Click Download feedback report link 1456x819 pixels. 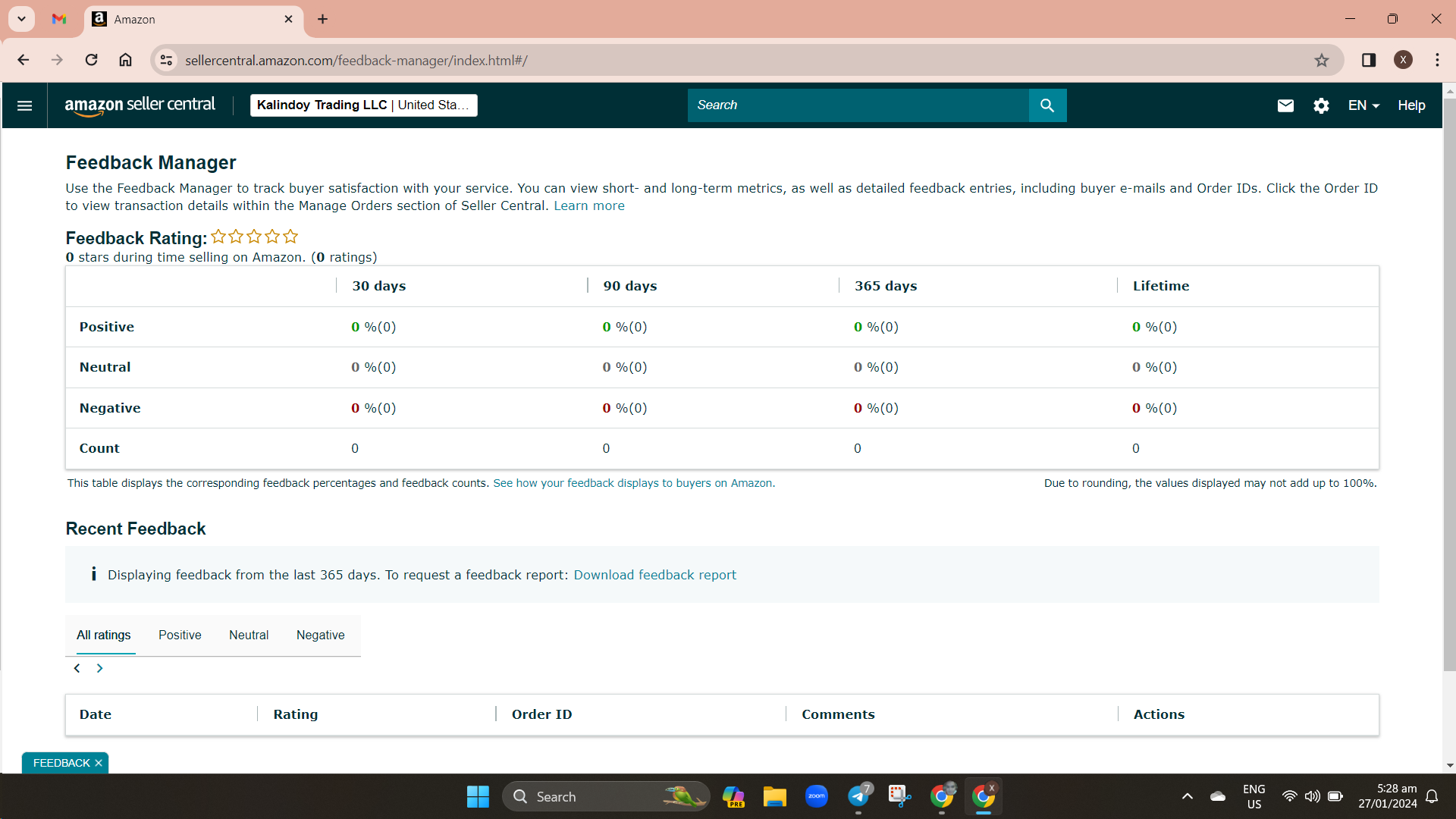tap(654, 575)
